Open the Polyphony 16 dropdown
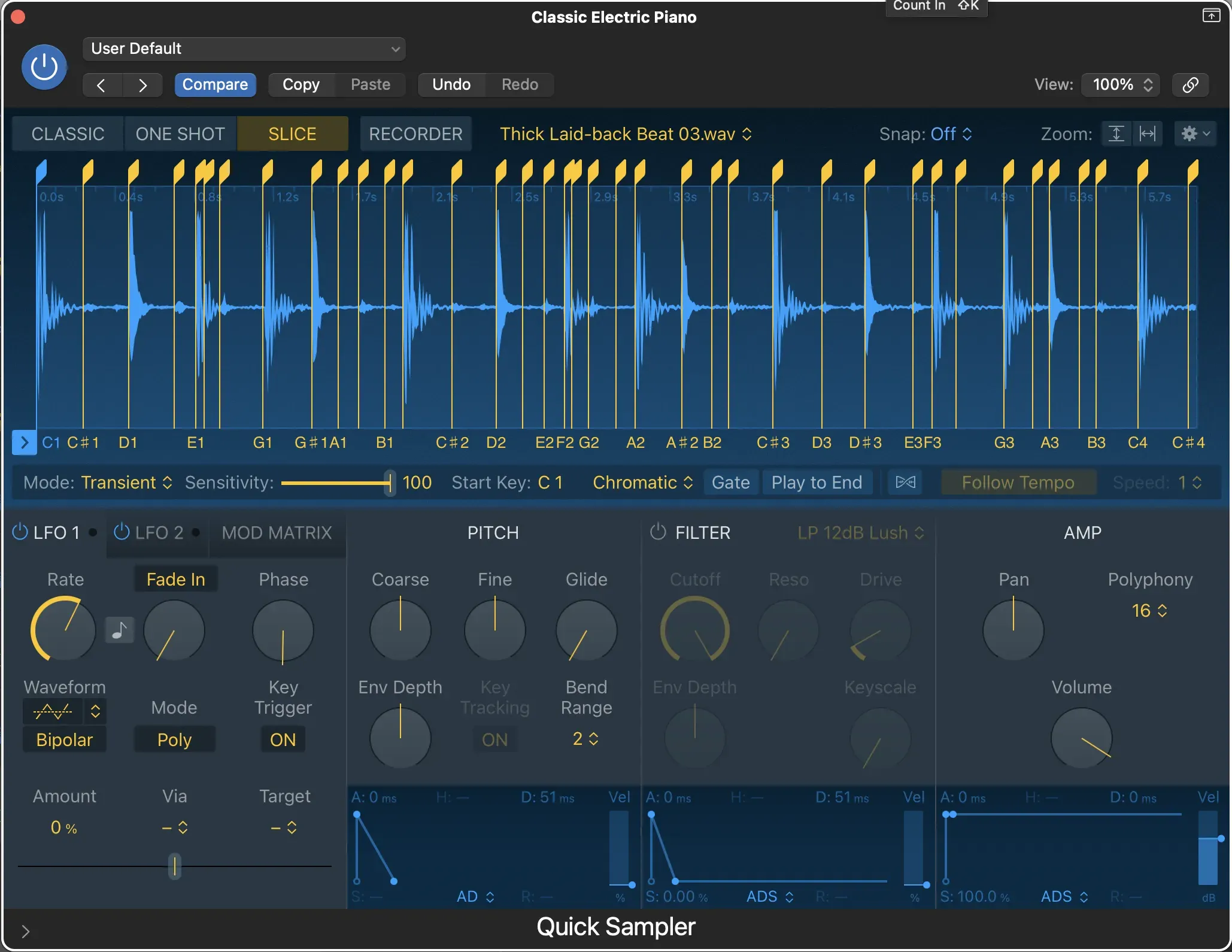Screen dimensions: 1232x952 click(1149, 610)
